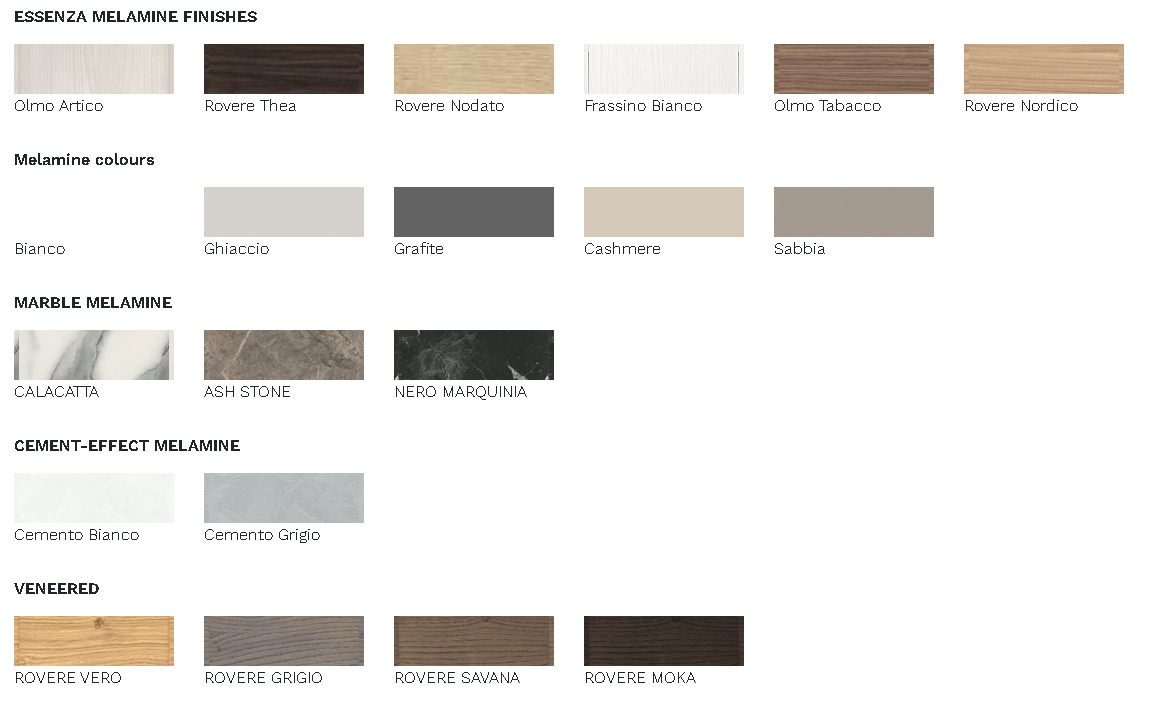Pick the Rovere Nodato melamine swatch
The image size is (1160, 706).
[x=474, y=69]
